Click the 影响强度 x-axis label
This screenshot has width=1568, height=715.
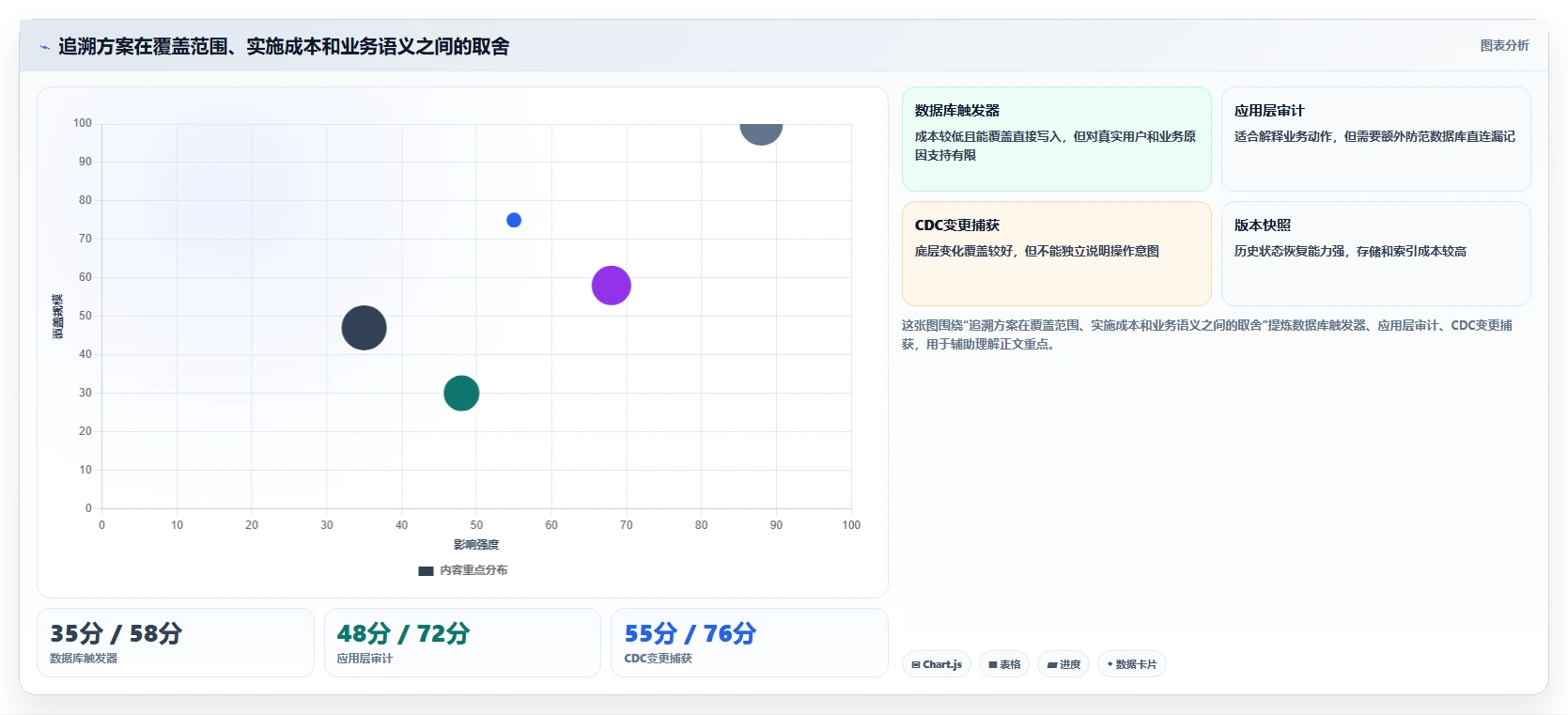476,545
